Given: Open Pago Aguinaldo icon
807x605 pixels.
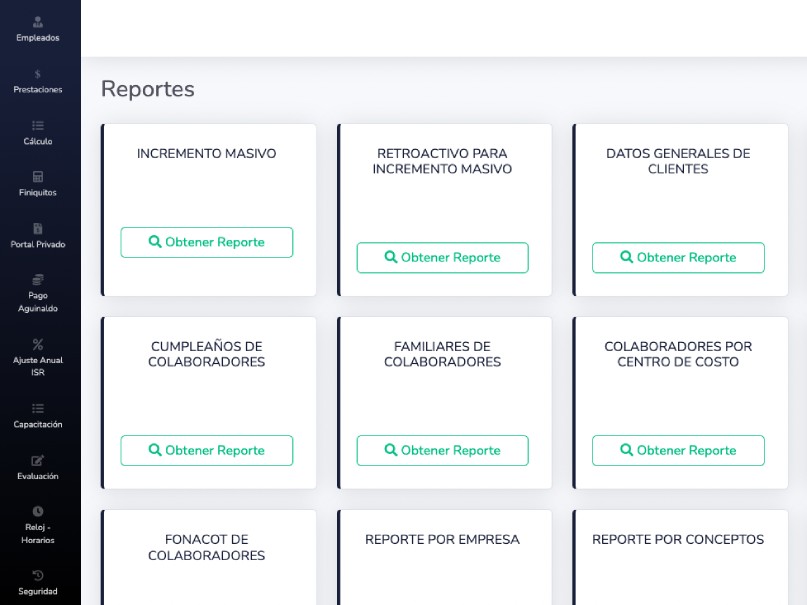Looking at the screenshot, I should pos(38,280).
